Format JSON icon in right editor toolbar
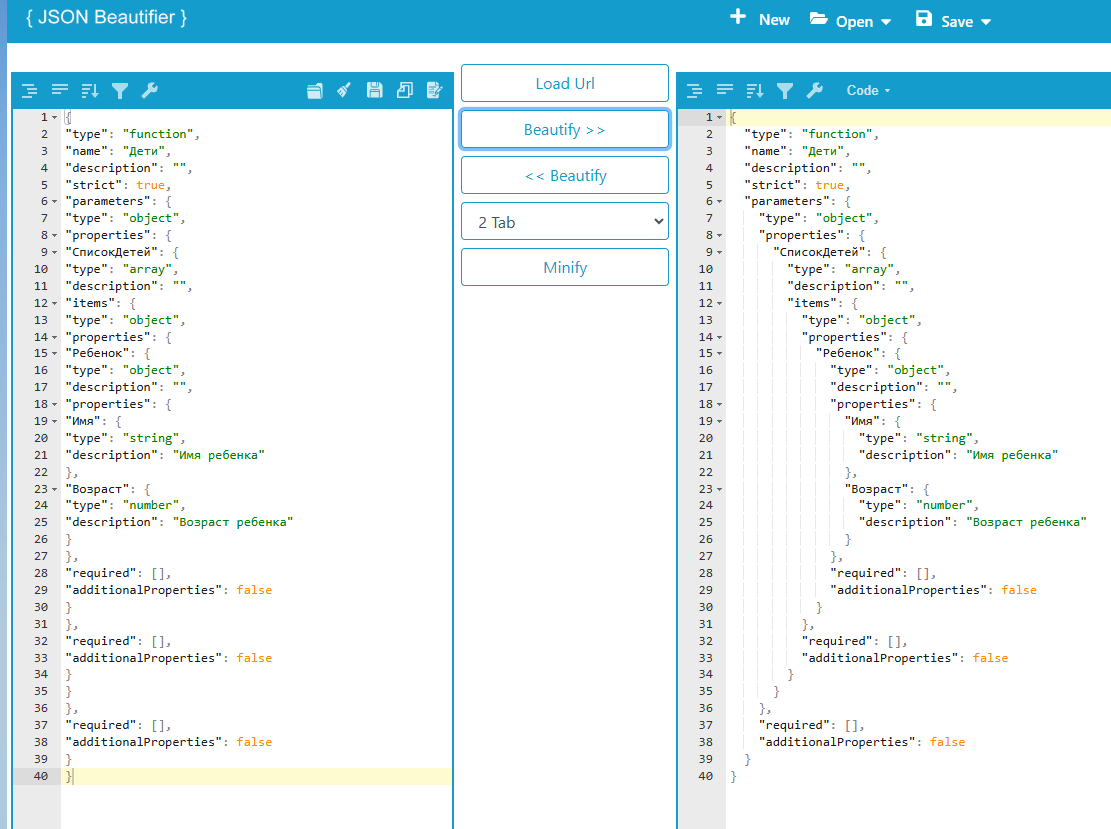The image size is (1111, 829). tap(694, 91)
